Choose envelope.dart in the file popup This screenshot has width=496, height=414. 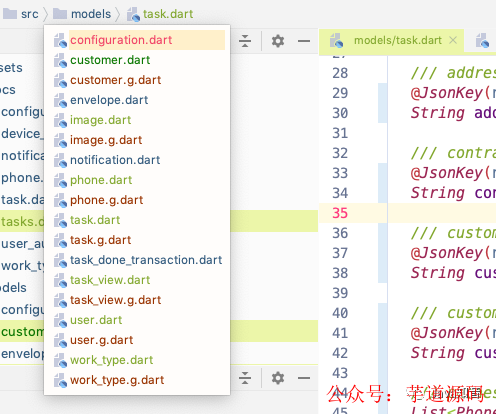click(x=109, y=100)
